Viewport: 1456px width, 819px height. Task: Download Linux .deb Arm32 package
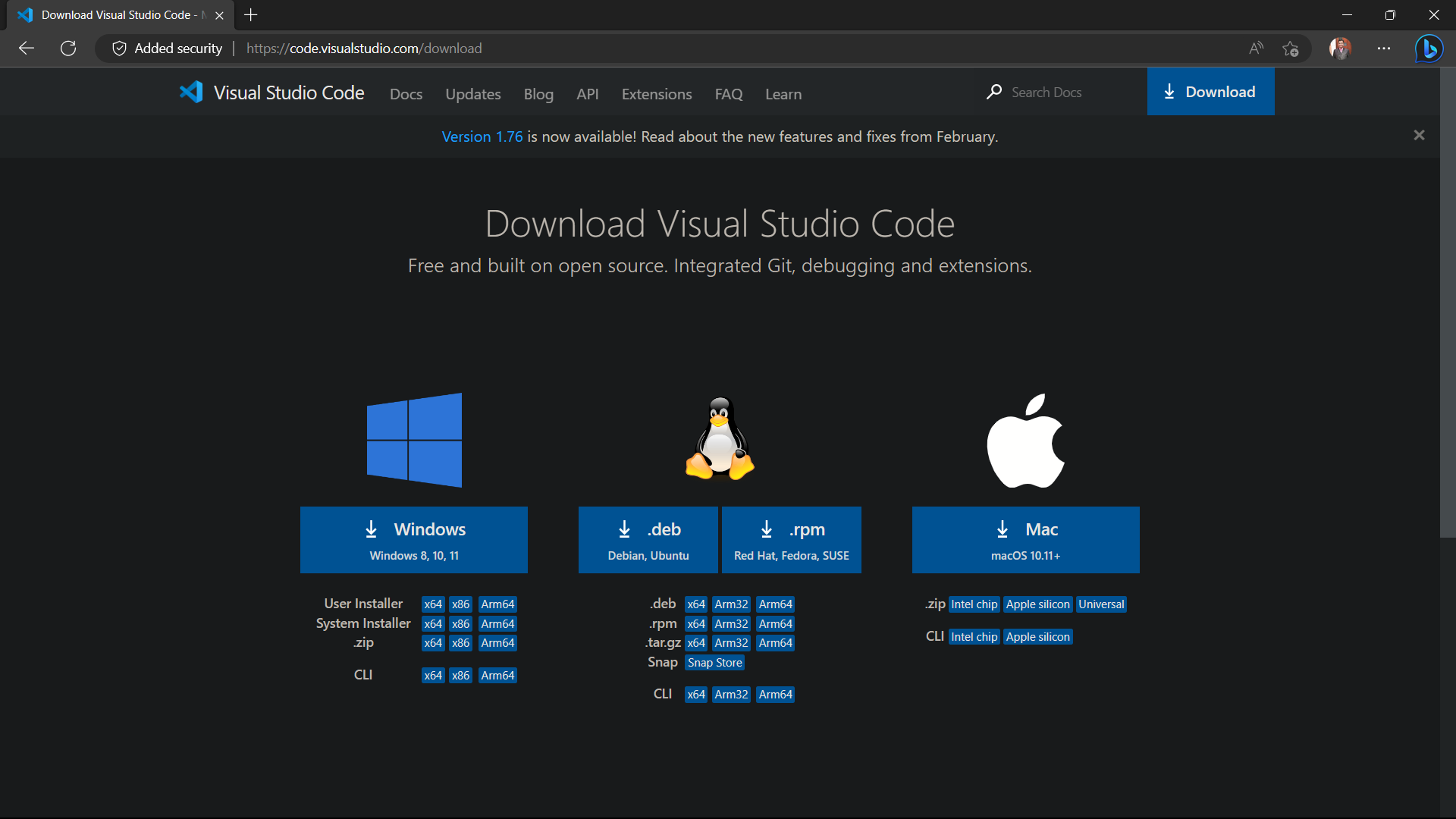click(731, 604)
